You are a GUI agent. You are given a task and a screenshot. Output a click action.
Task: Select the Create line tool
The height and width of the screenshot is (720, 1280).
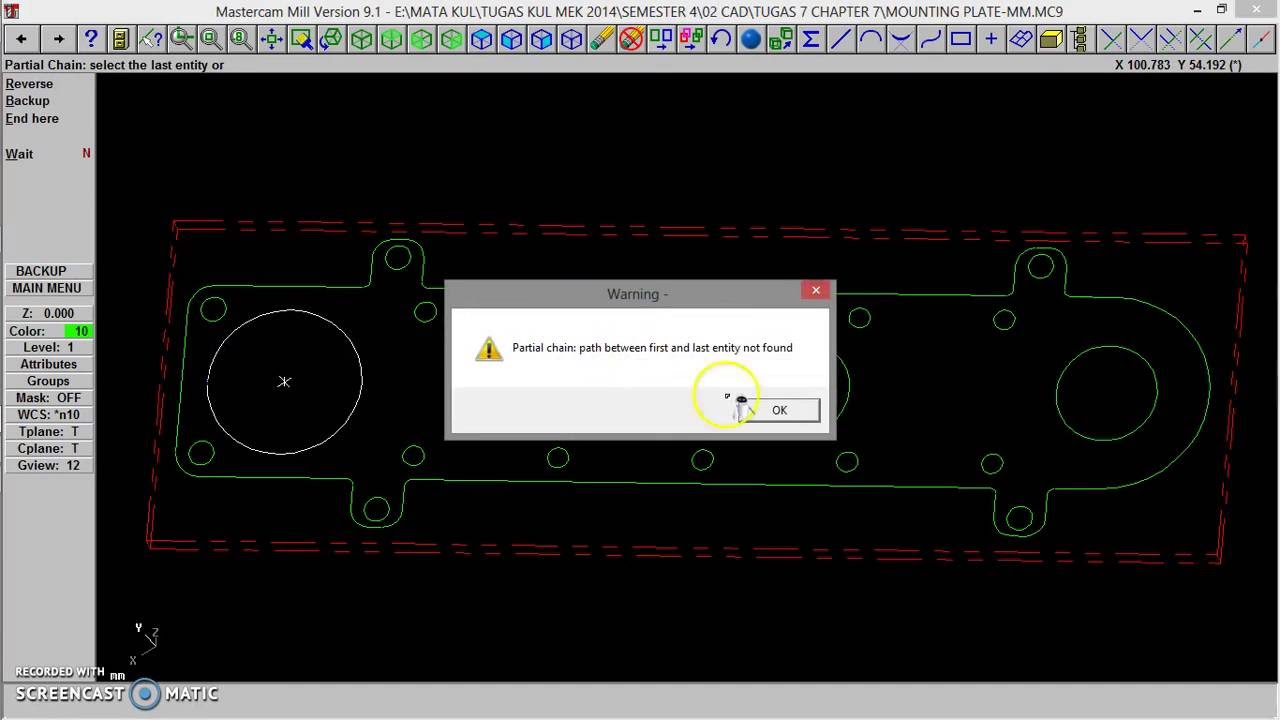pos(841,39)
